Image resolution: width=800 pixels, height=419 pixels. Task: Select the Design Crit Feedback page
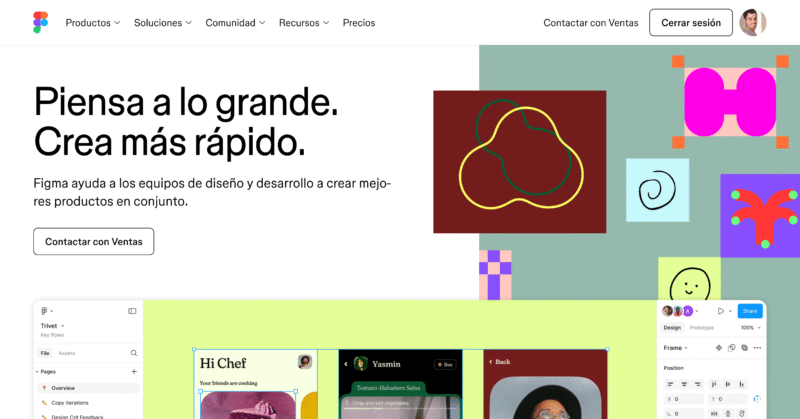[77, 416]
